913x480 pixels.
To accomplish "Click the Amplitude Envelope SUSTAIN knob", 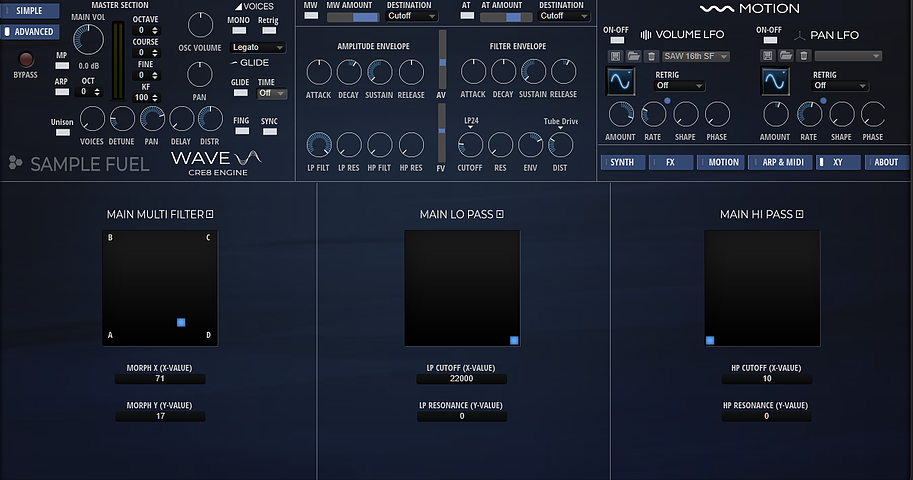I will click(380, 72).
